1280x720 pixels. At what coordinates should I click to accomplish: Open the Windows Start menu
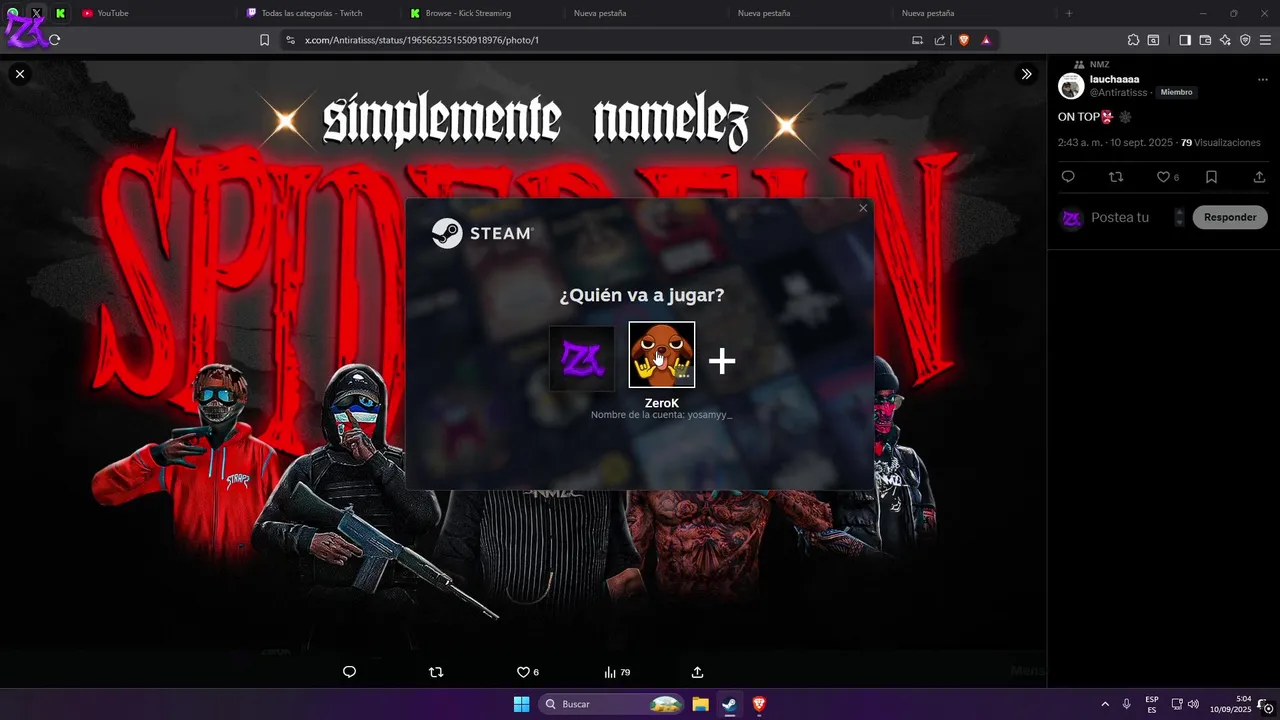[521, 704]
